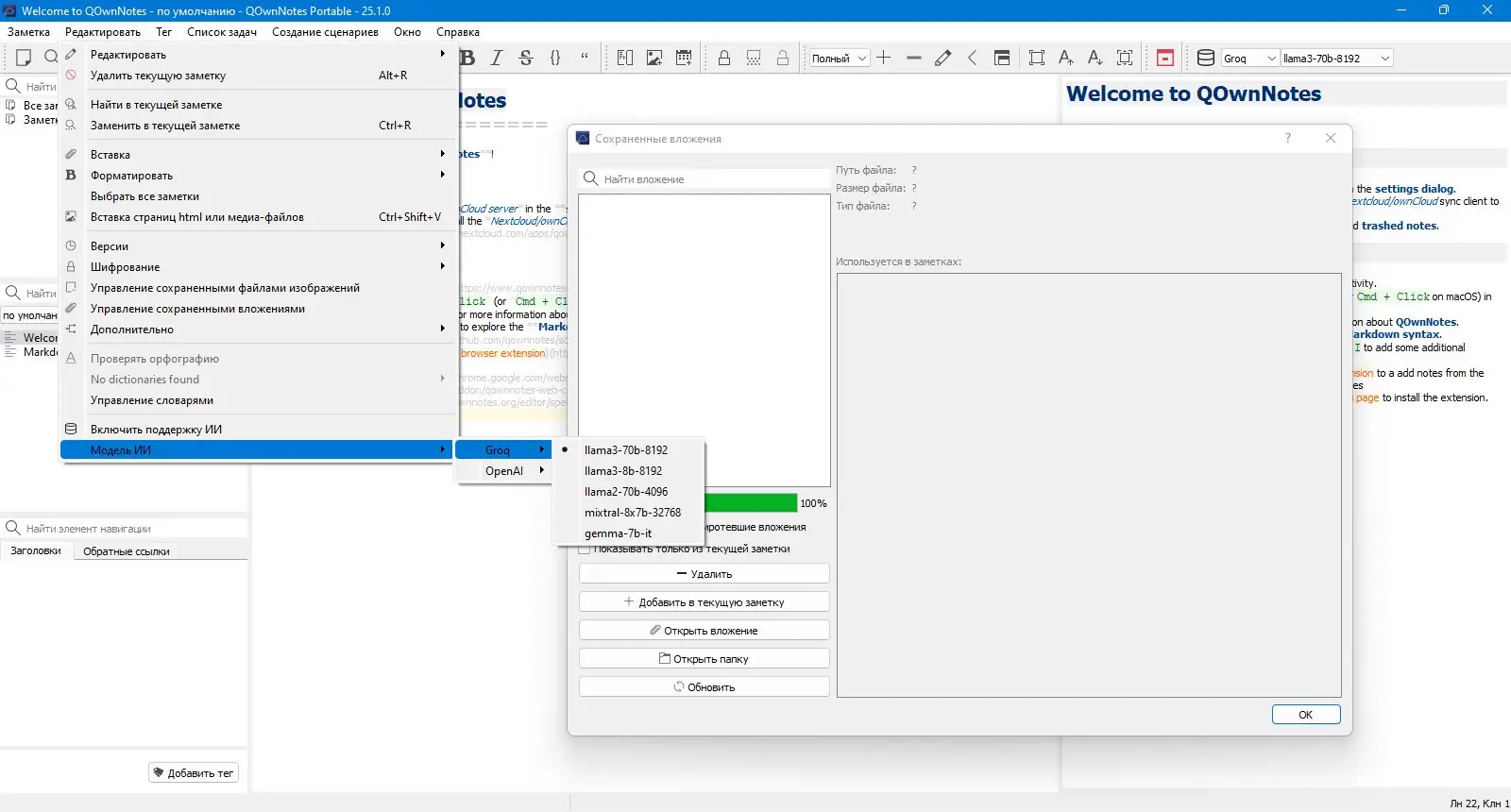Toggle bold formatting in the toolbar
Screen dimensions: 1511x812
467,58
